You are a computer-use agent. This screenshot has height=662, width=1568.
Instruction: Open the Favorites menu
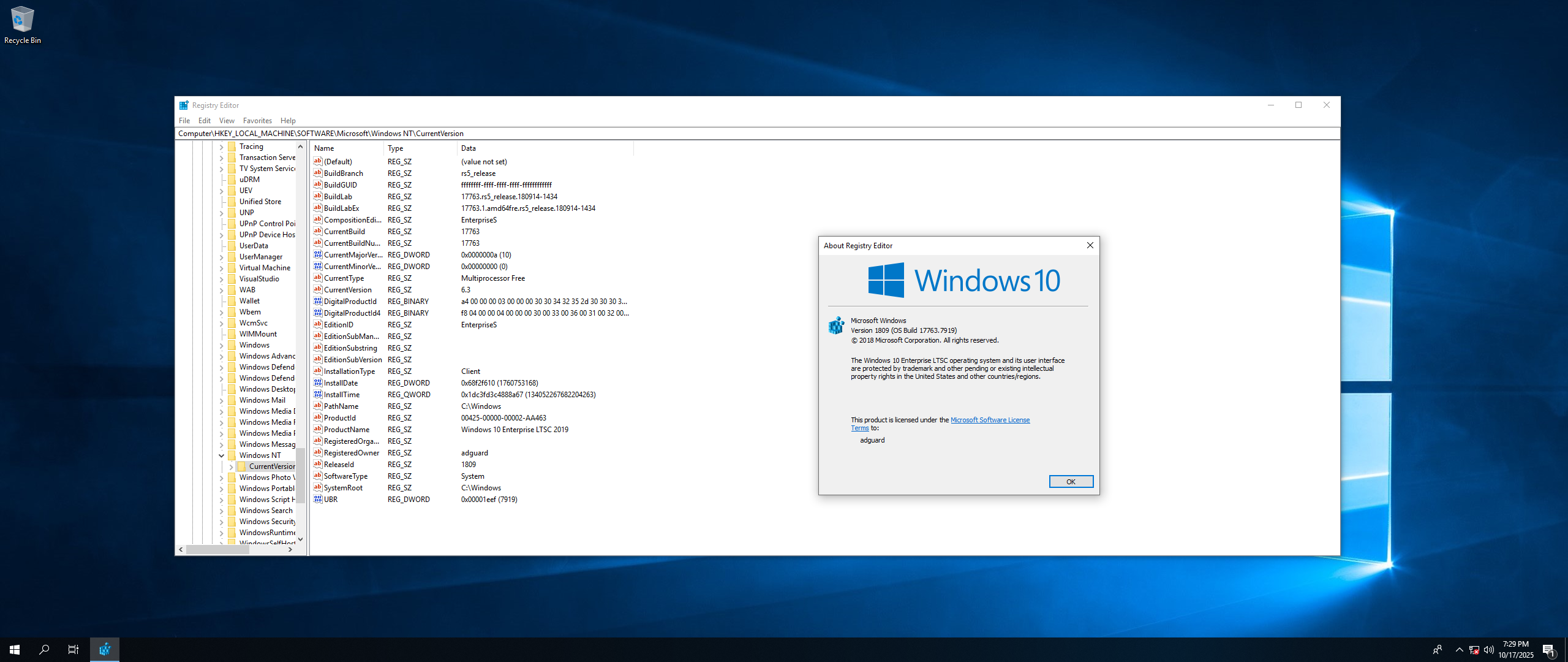pos(257,121)
